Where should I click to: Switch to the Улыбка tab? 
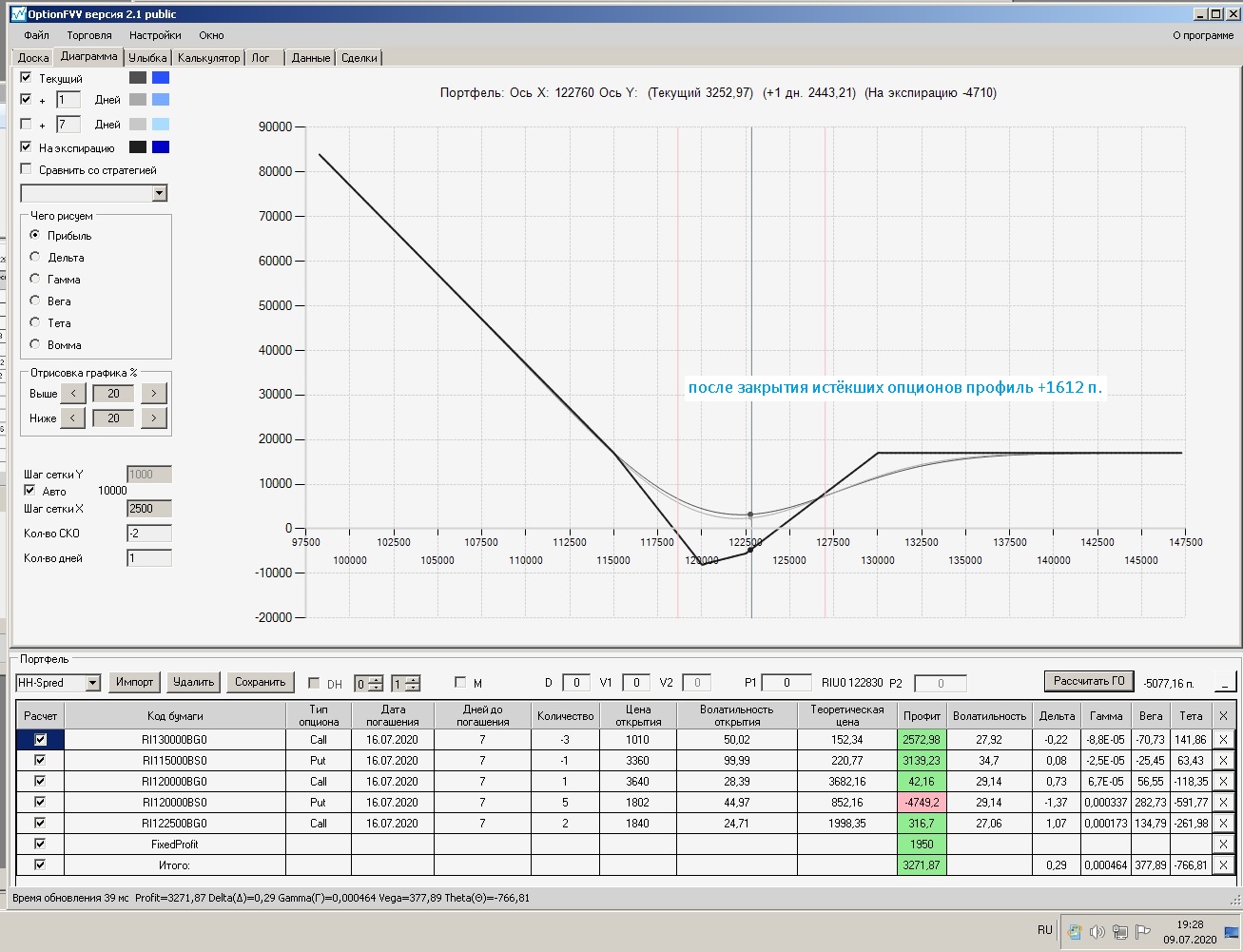click(x=147, y=58)
